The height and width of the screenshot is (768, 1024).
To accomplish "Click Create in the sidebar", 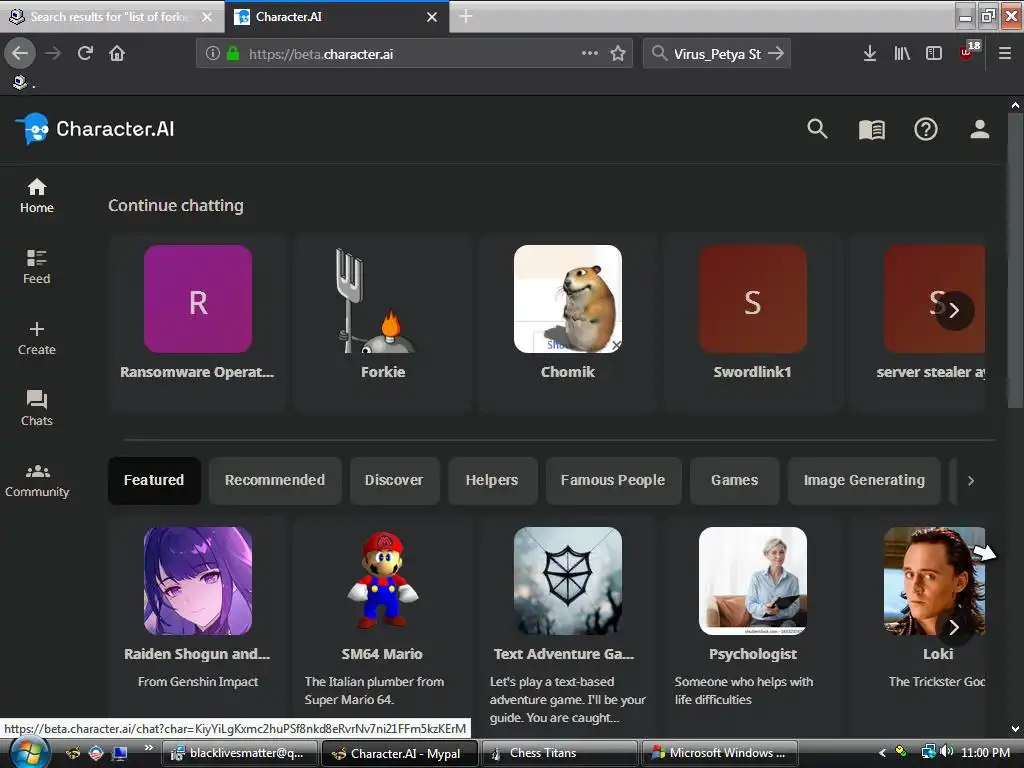I will (37, 338).
